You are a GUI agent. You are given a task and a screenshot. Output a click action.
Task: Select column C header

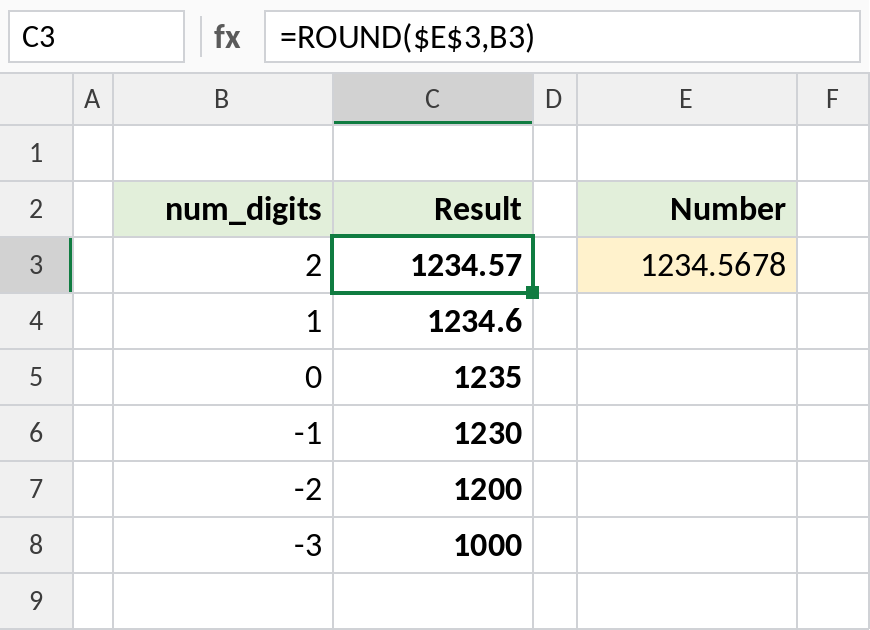pyautogui.click(x=433, y=99)
